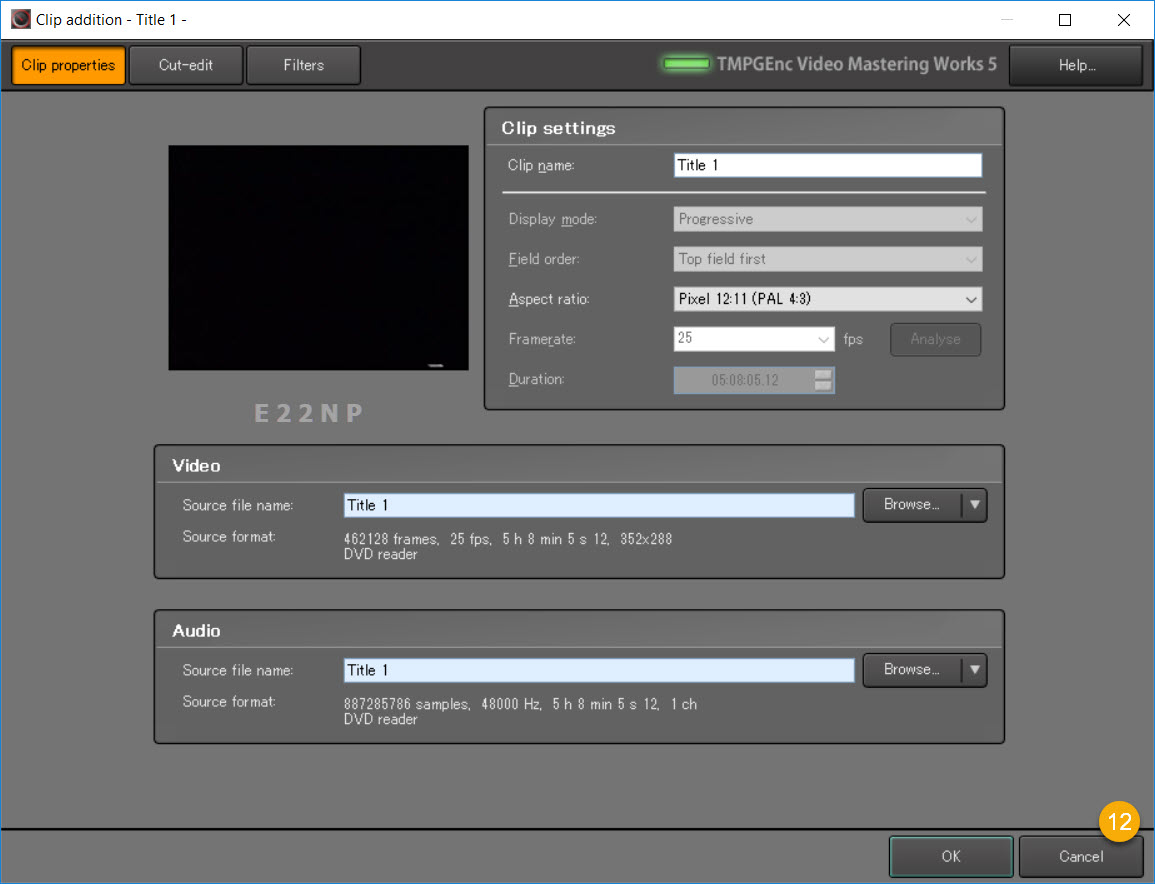This screenshot has height=884, width=1155.
Task: Open the Display mode dropdown
Action: [827, 219]
